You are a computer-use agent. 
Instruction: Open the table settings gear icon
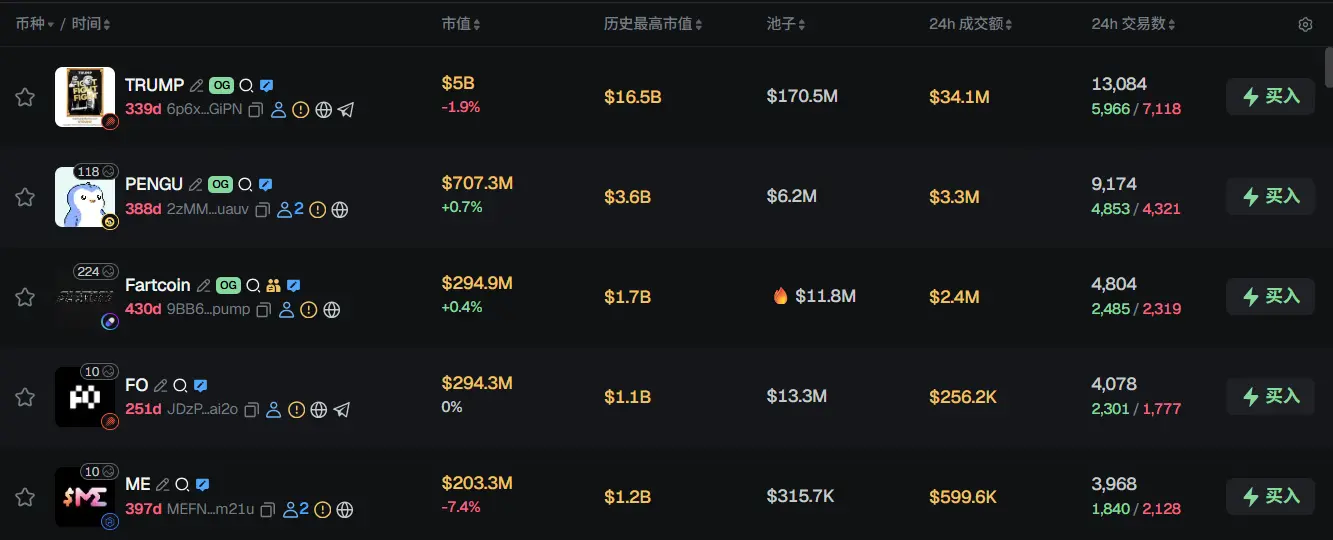click(1305, 24)
